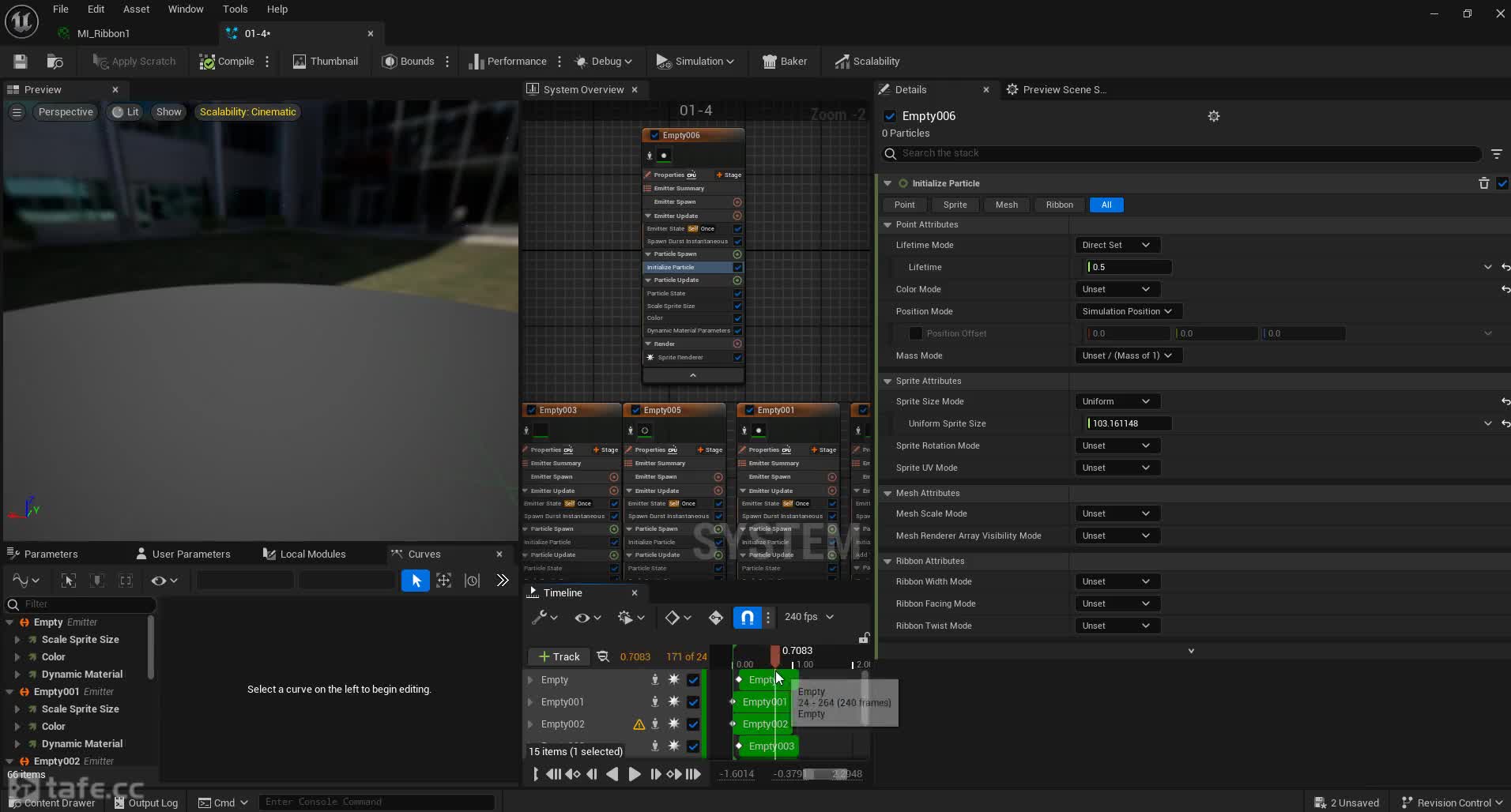Delete the Initialize Particle module
The image size is (1511, 812).
1483,183
